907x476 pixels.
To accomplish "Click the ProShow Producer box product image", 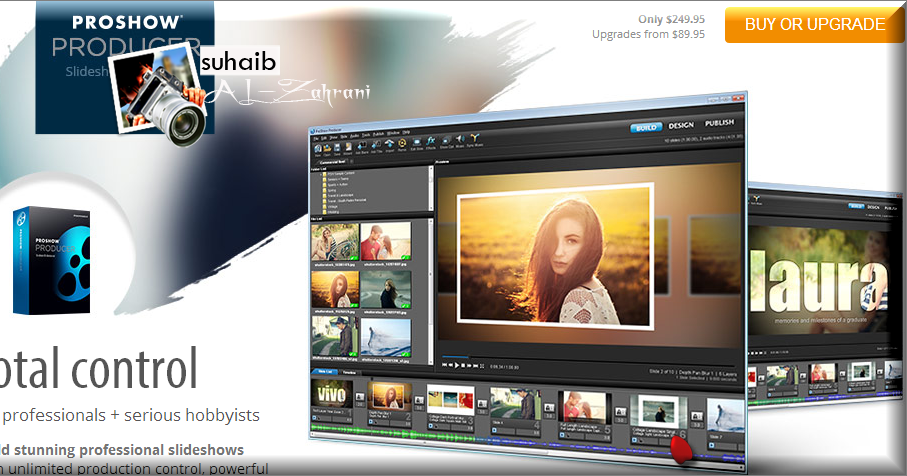I will [51, 260].
